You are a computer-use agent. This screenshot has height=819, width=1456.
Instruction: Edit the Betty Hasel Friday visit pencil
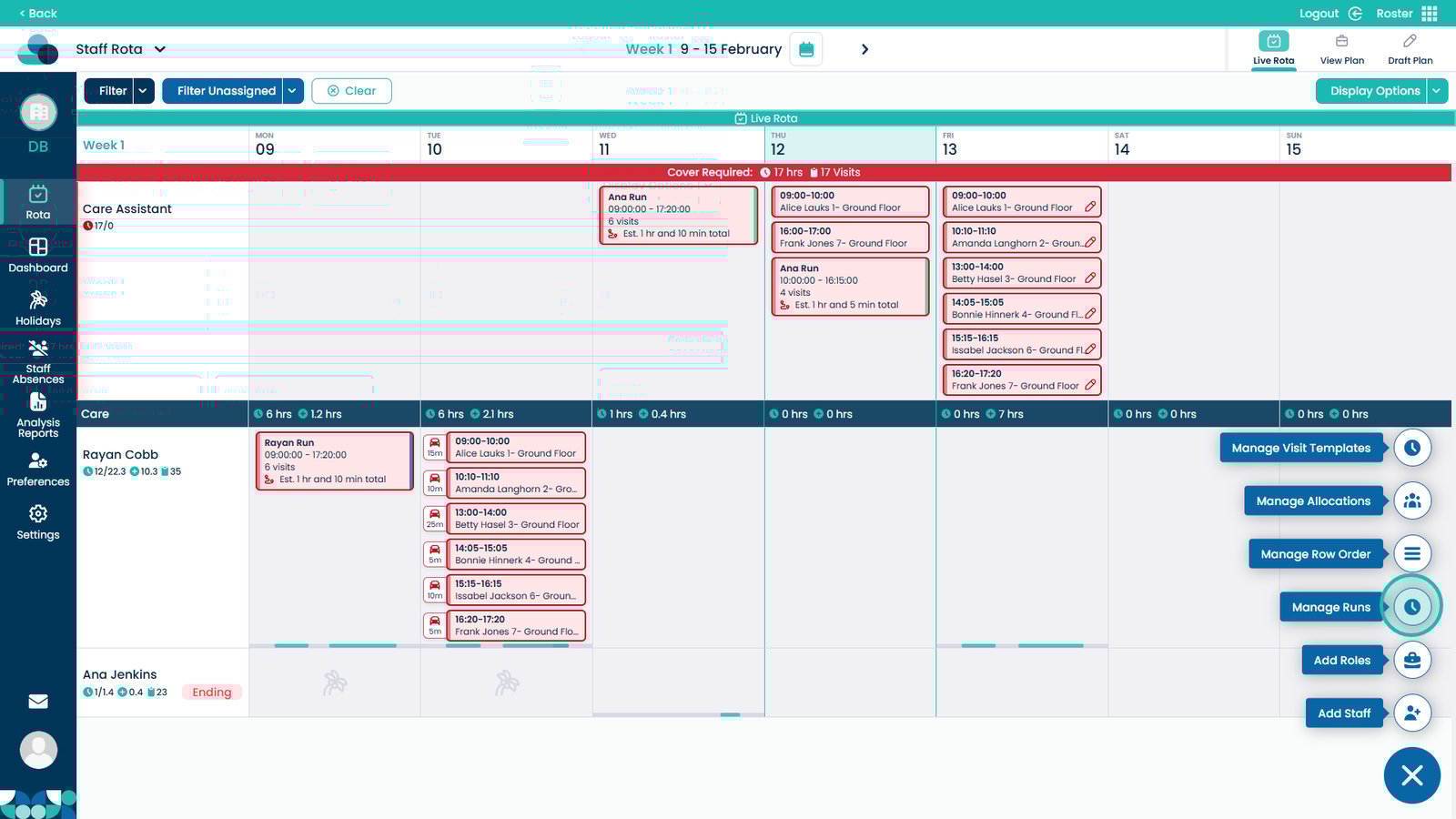tap(1090, 278)
